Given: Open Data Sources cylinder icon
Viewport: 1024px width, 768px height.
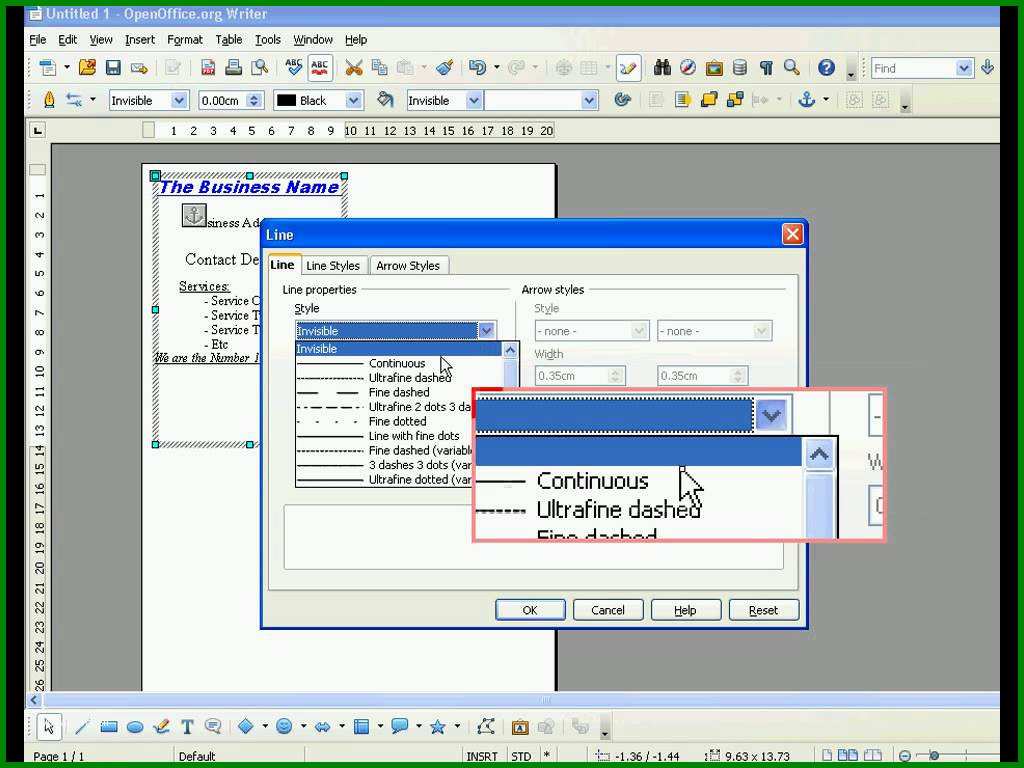Looking at the screenshot, I should 740,67.
